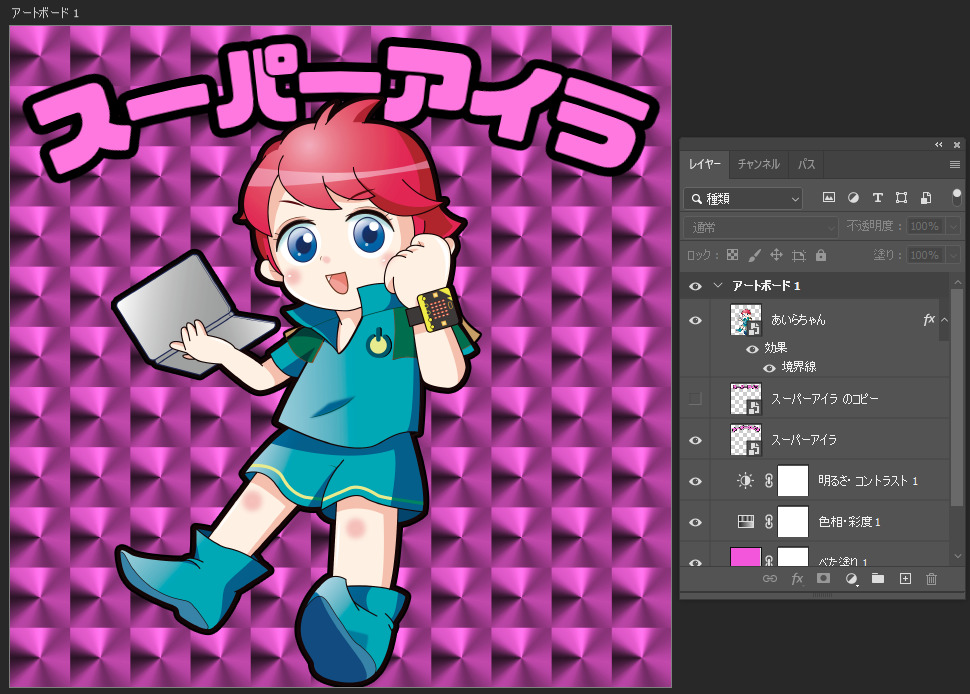This screenshot has width=970, height=694.
Task: Open the Layers panel flyout menu
Action: click(955, 165)
